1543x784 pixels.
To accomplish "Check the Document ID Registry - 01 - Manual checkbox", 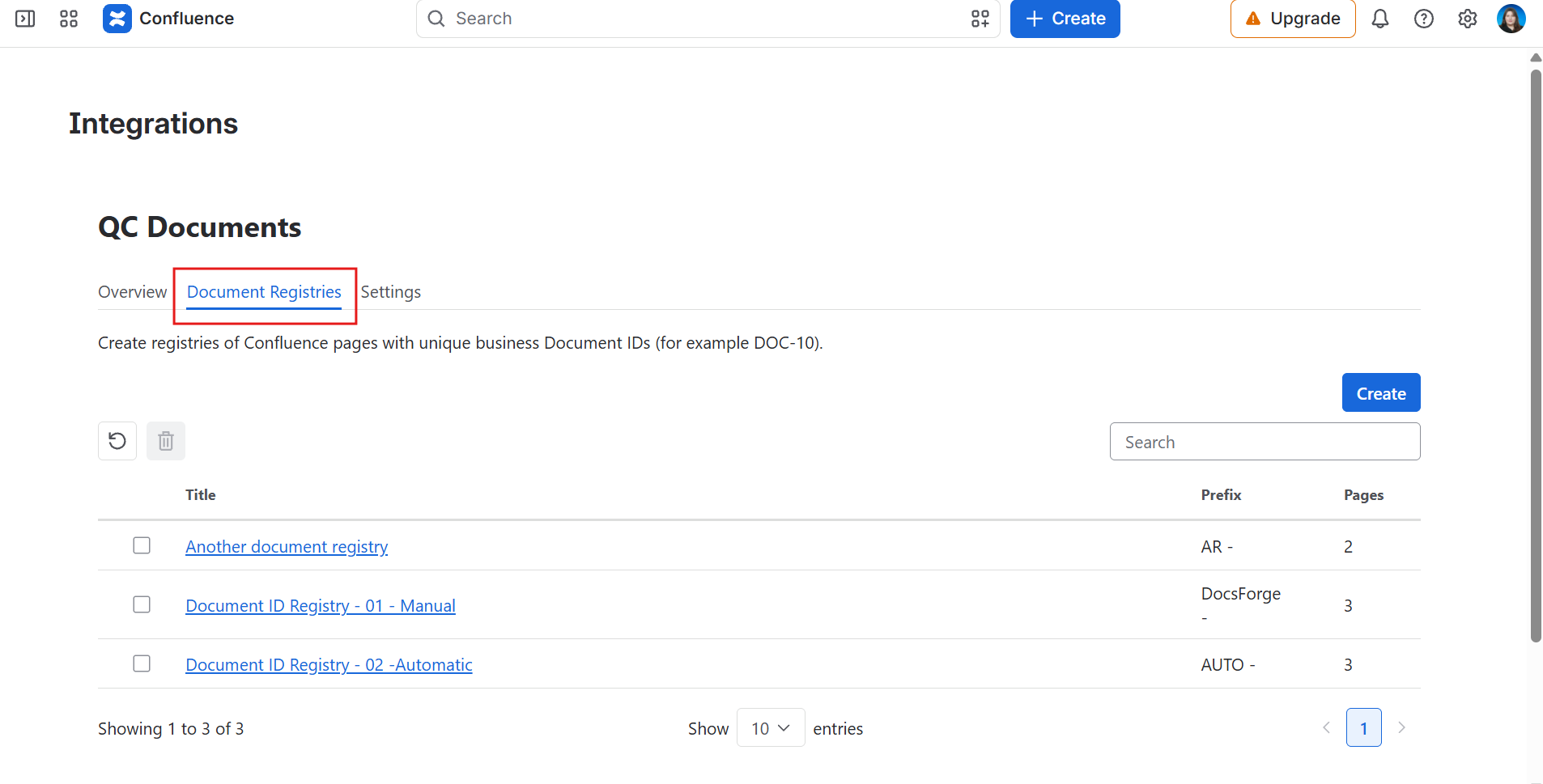I will [142, 604].
